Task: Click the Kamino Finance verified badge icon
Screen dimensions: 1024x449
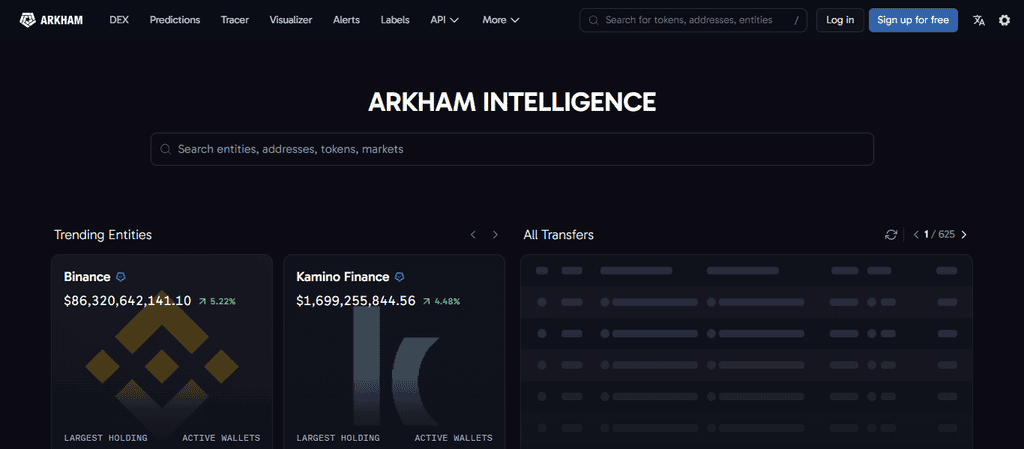Action: point(400,277)
